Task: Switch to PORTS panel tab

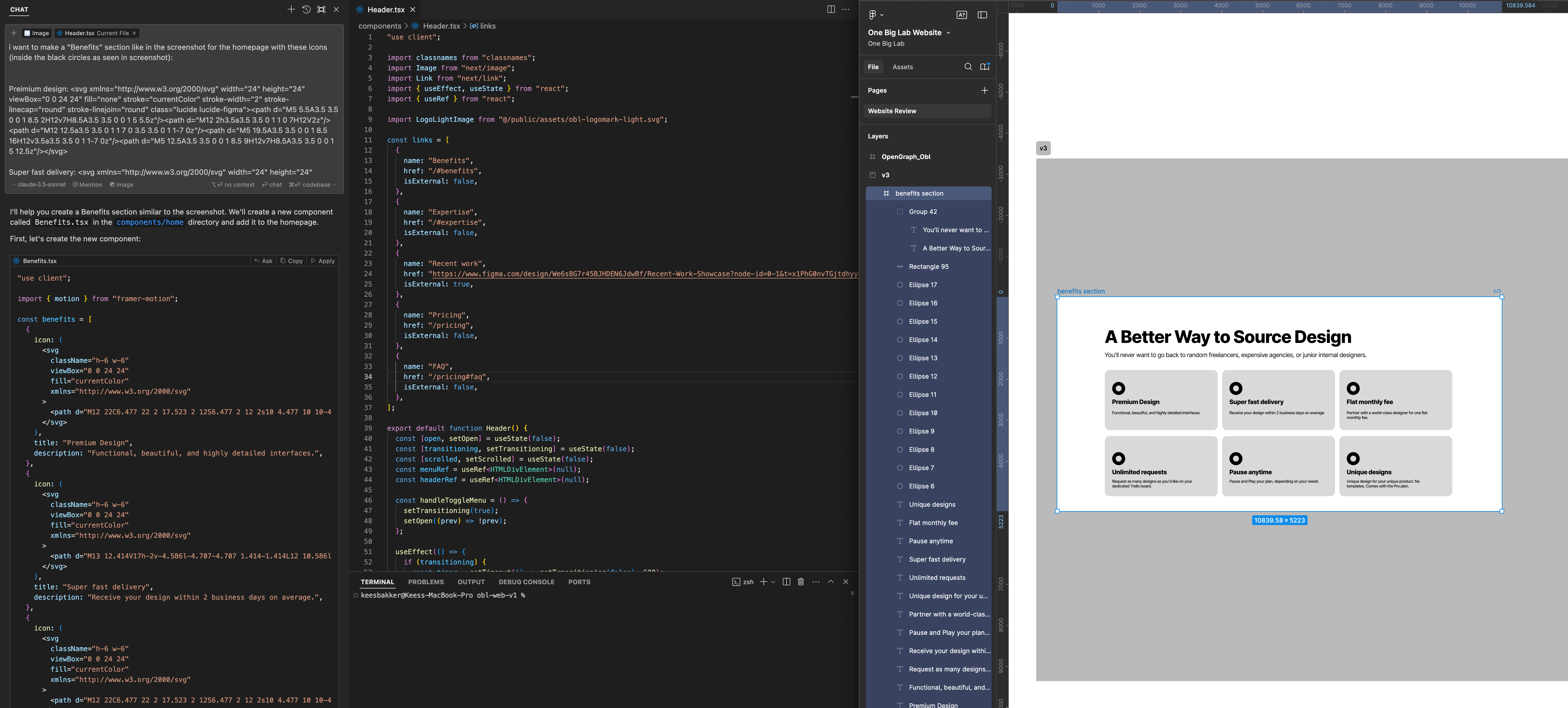Action: pyautogui.click(x=579, y=582)
